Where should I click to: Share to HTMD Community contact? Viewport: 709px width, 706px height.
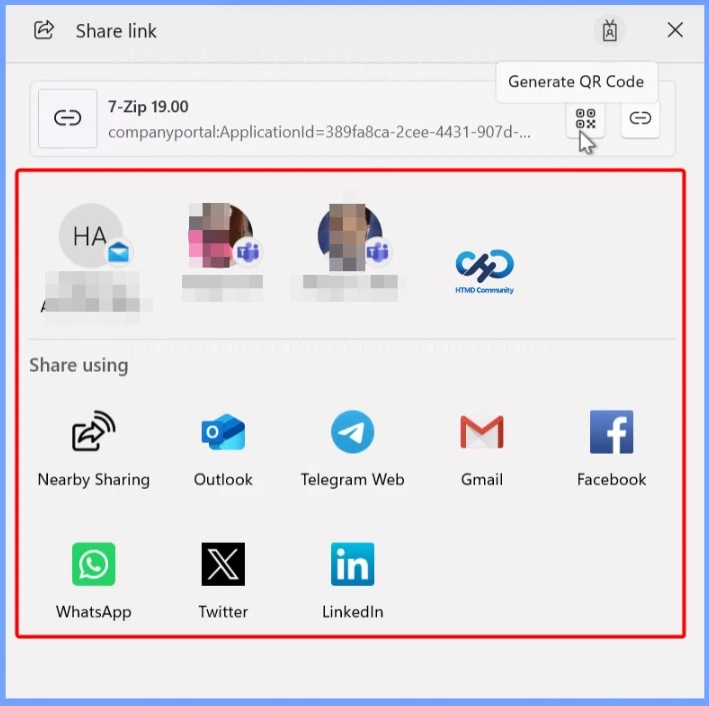(x=484, y=271)
